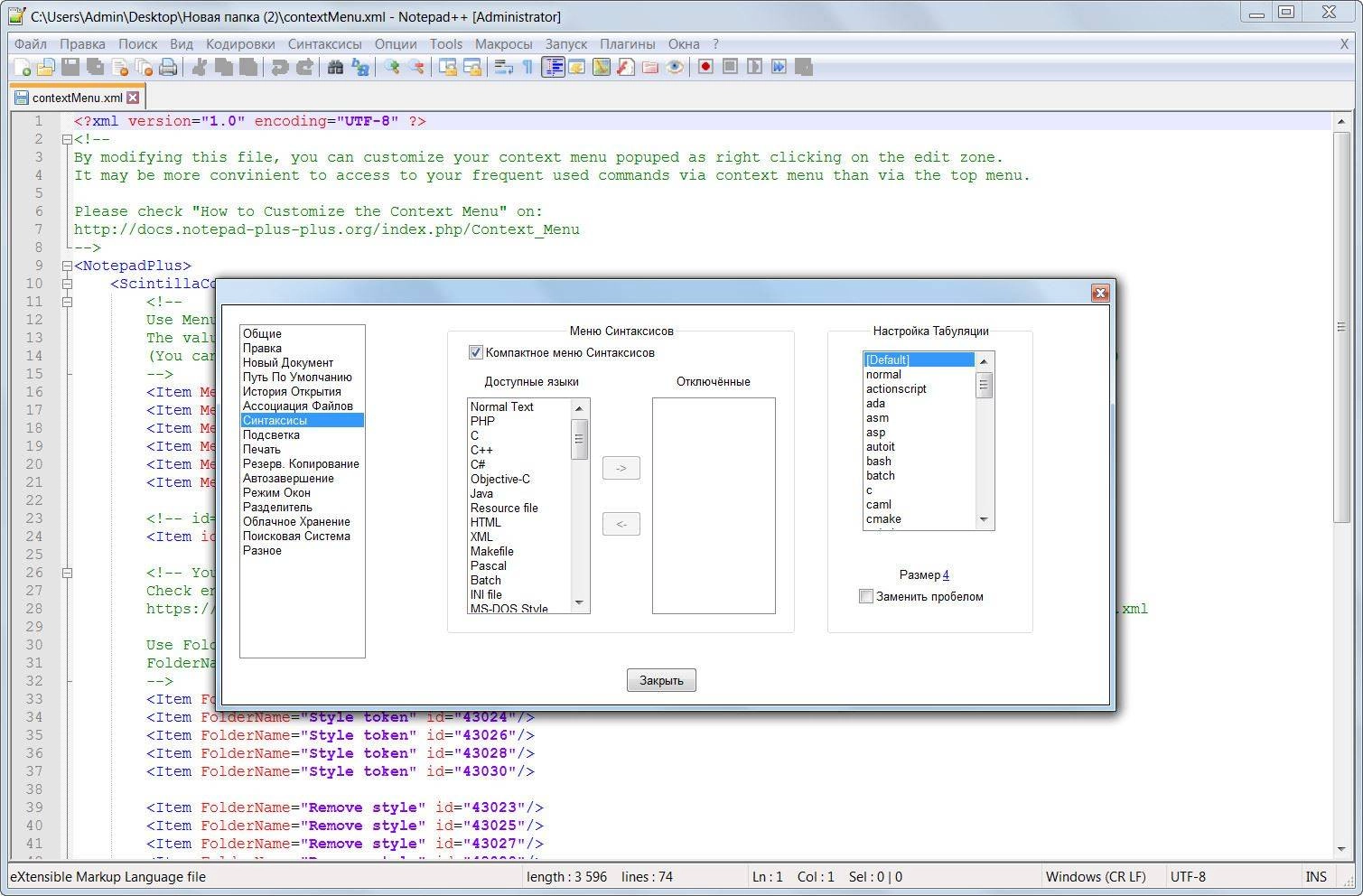Image resolution: width=1363 pixels, height=896 pixels.
Task: Click the Replace toolbar icon
Action: (359, 67)
